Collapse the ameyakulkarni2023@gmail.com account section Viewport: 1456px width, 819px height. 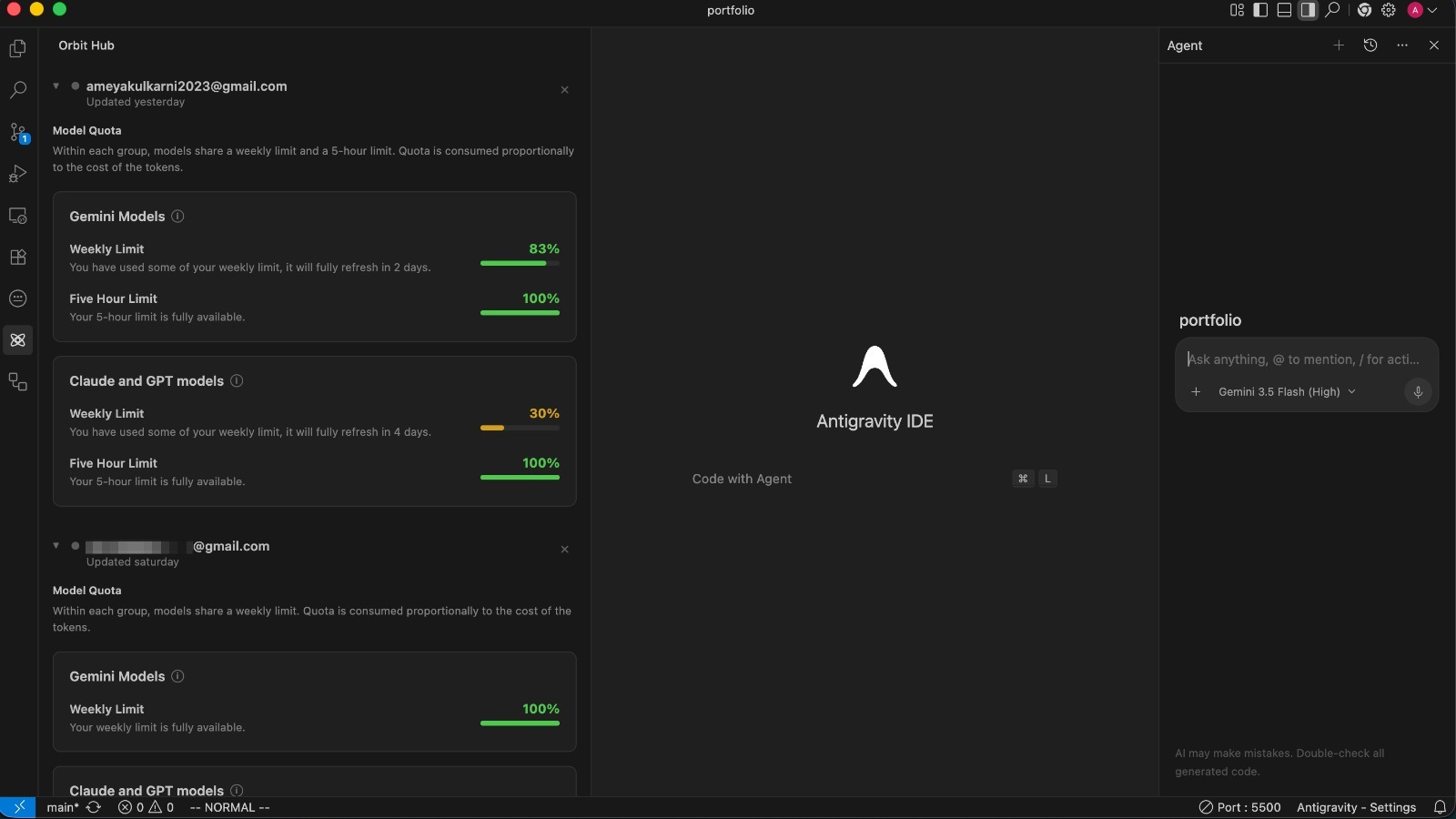pos(56,86)
